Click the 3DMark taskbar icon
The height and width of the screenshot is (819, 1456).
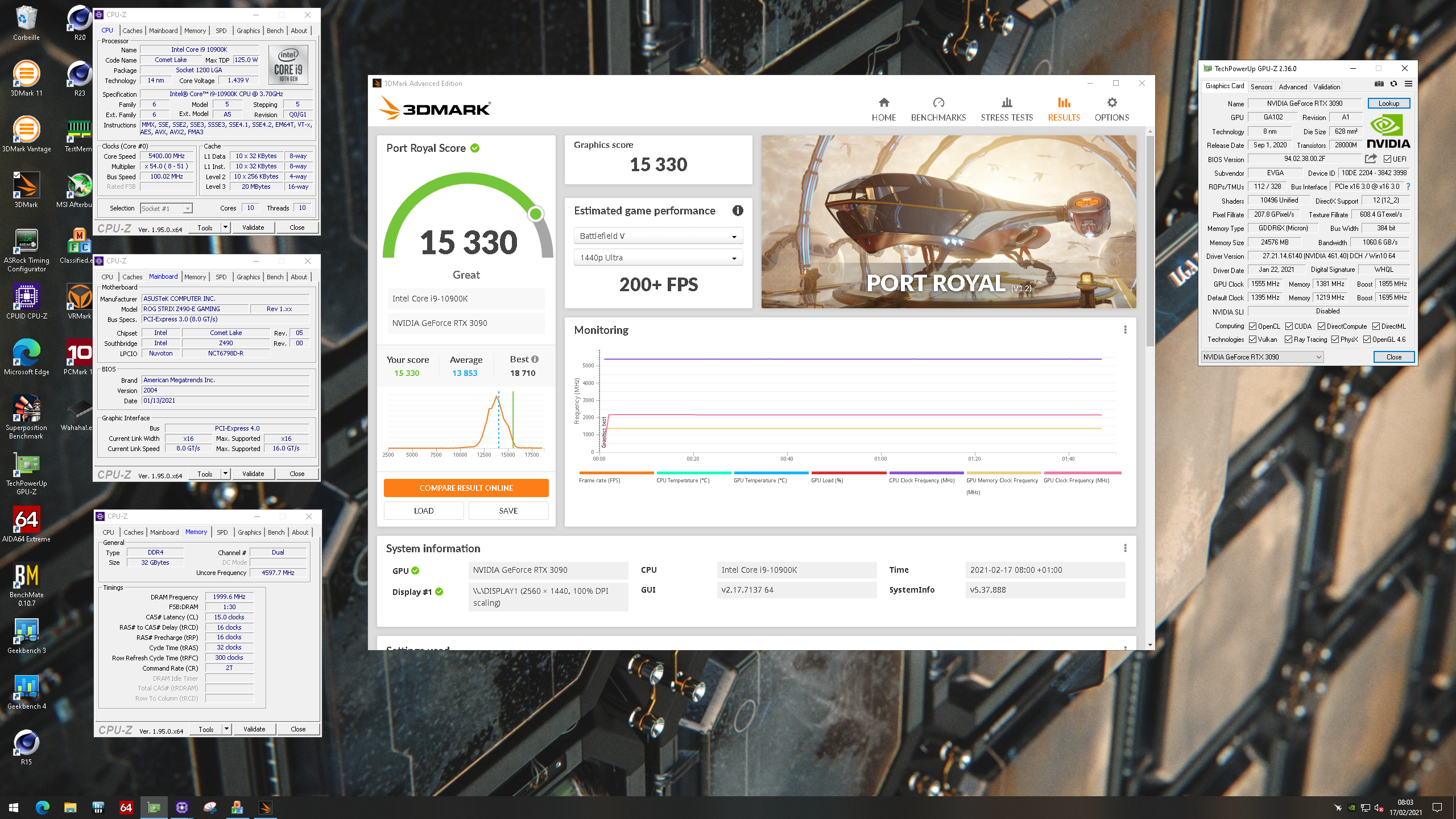point(265,807)
